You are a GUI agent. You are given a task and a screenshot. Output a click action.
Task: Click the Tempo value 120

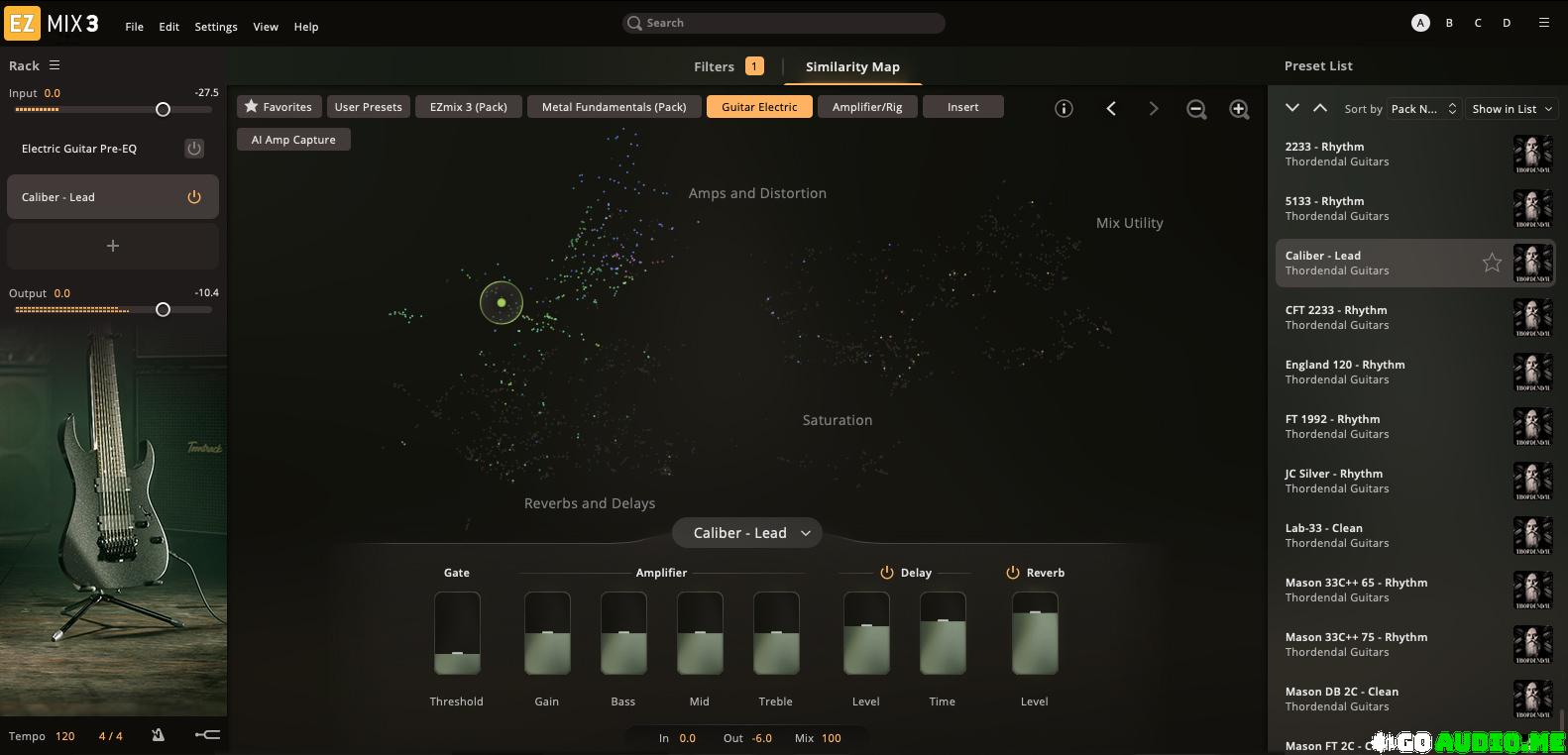point(65,736)
